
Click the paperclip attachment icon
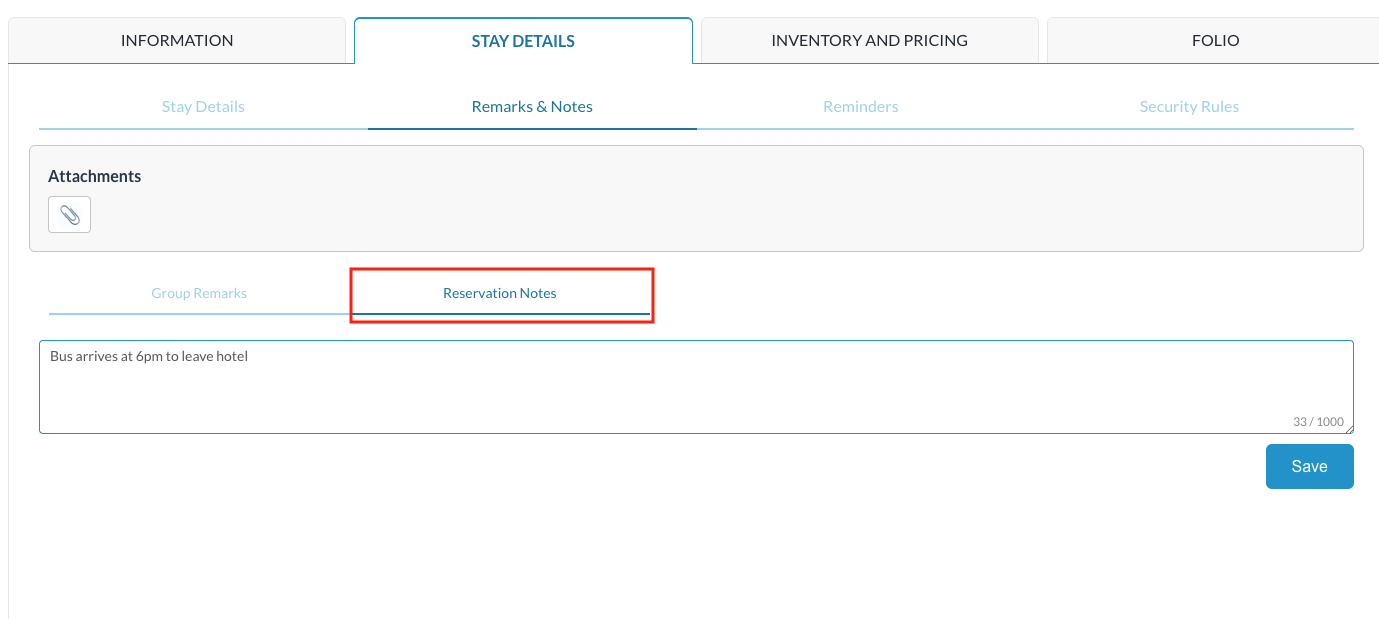(69, 215)
